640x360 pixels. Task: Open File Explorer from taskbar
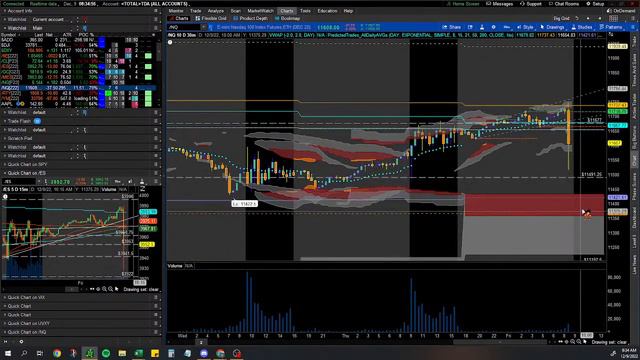click(x=122, y=353)
